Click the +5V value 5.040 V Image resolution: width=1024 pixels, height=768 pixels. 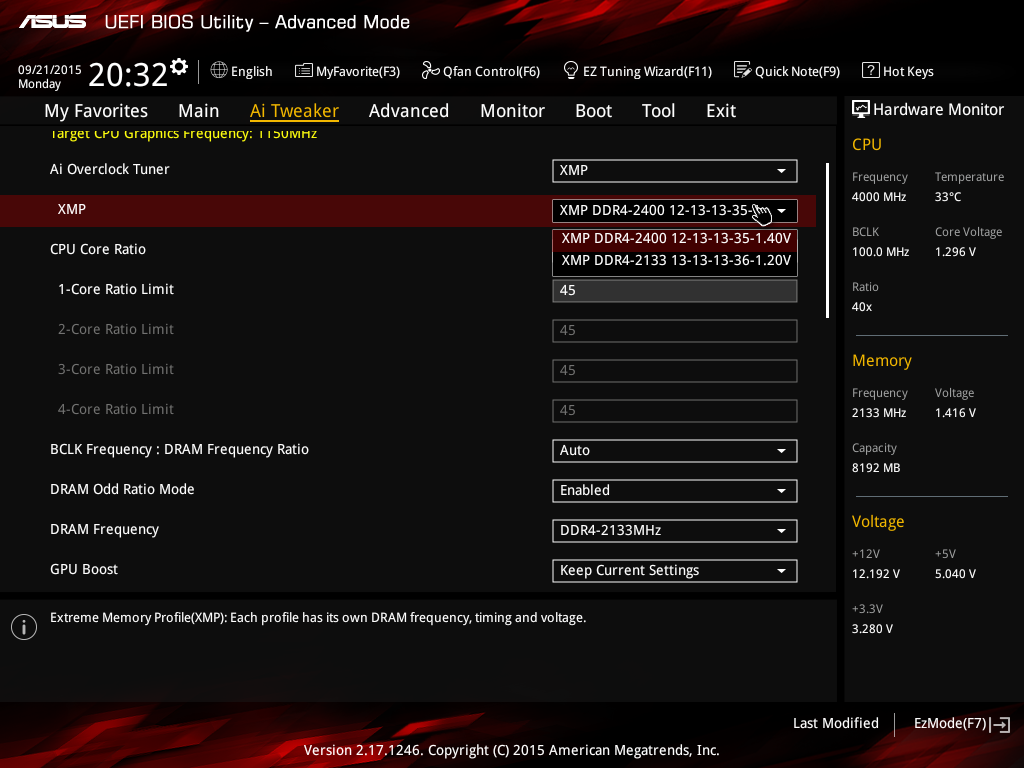click(x=955, y=574)
